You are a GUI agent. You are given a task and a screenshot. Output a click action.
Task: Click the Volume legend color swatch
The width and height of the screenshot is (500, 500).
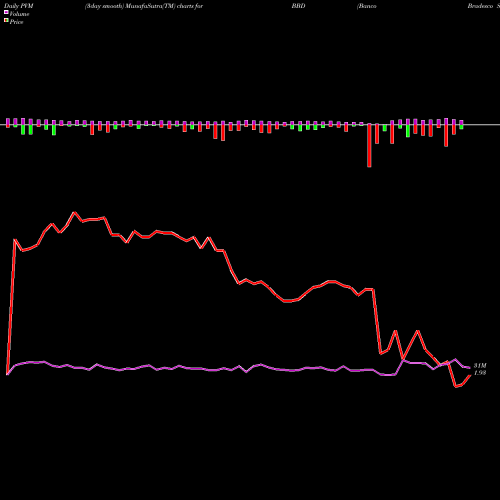(x=6, y=12)
